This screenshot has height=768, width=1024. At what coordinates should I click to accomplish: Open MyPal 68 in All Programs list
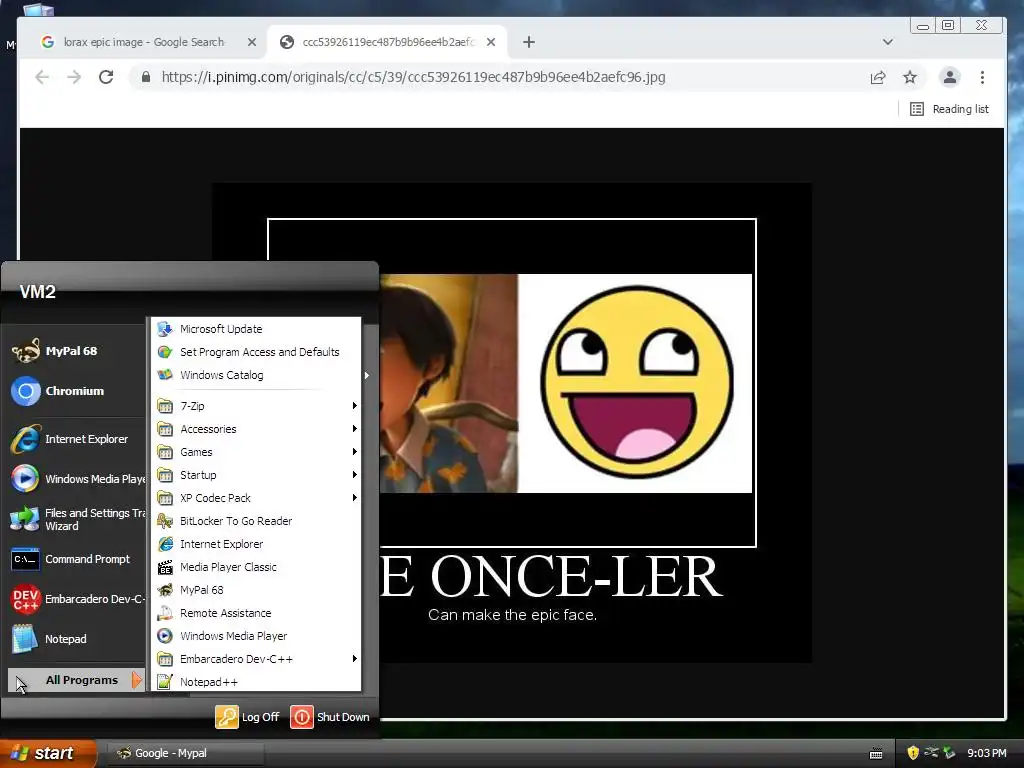(x=255, y=590)
